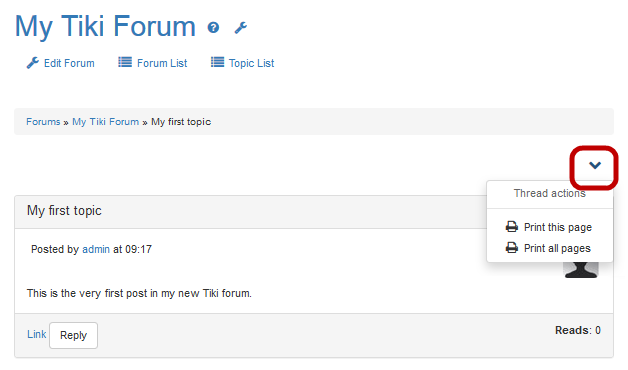Click the help question mark icon
This screenshot has width=628, height=370.
coord(213,27)
